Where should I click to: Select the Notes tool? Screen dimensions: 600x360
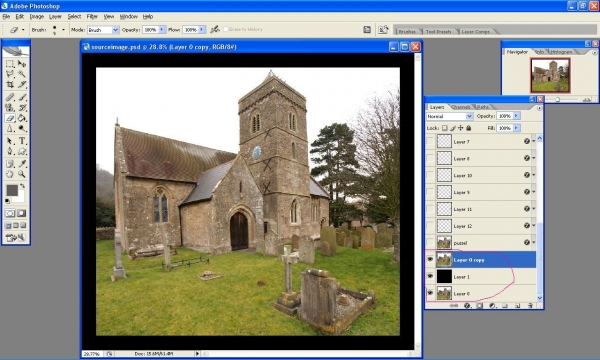[x=10, y=164]
